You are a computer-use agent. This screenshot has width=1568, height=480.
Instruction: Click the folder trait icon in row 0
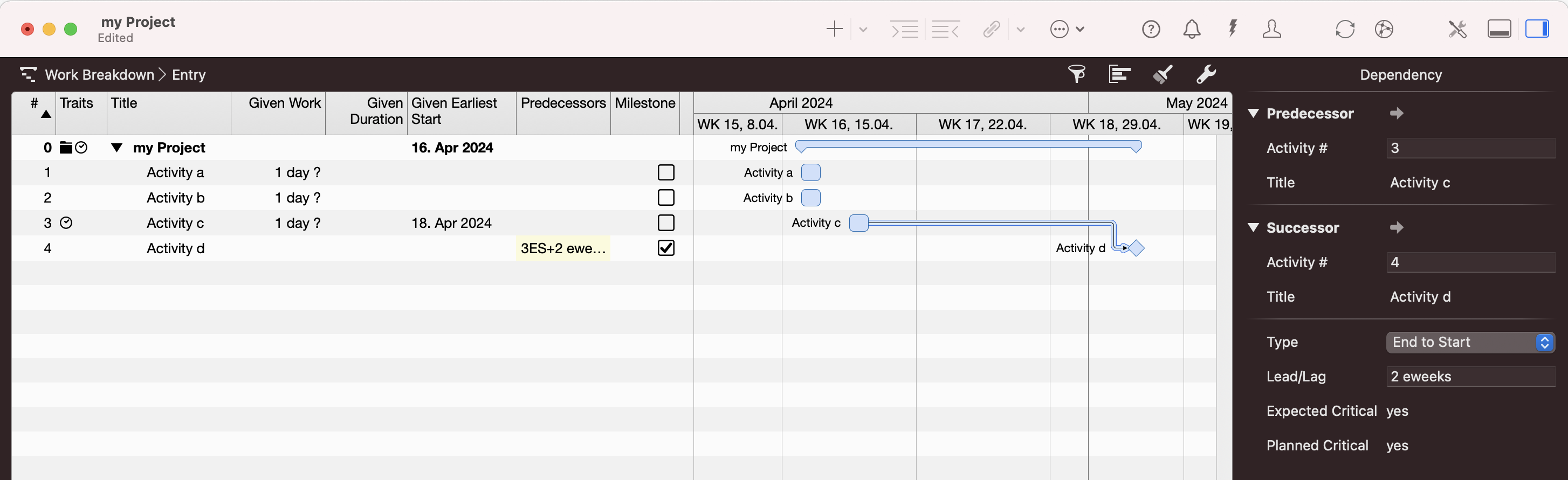(66, 147)
